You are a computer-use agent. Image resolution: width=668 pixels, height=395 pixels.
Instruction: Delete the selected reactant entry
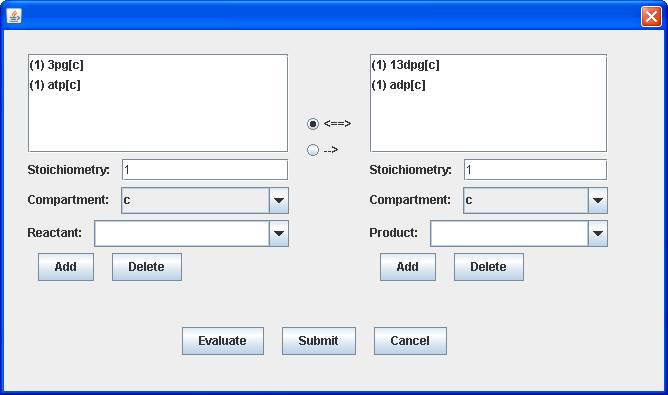[x=147, y=267]
